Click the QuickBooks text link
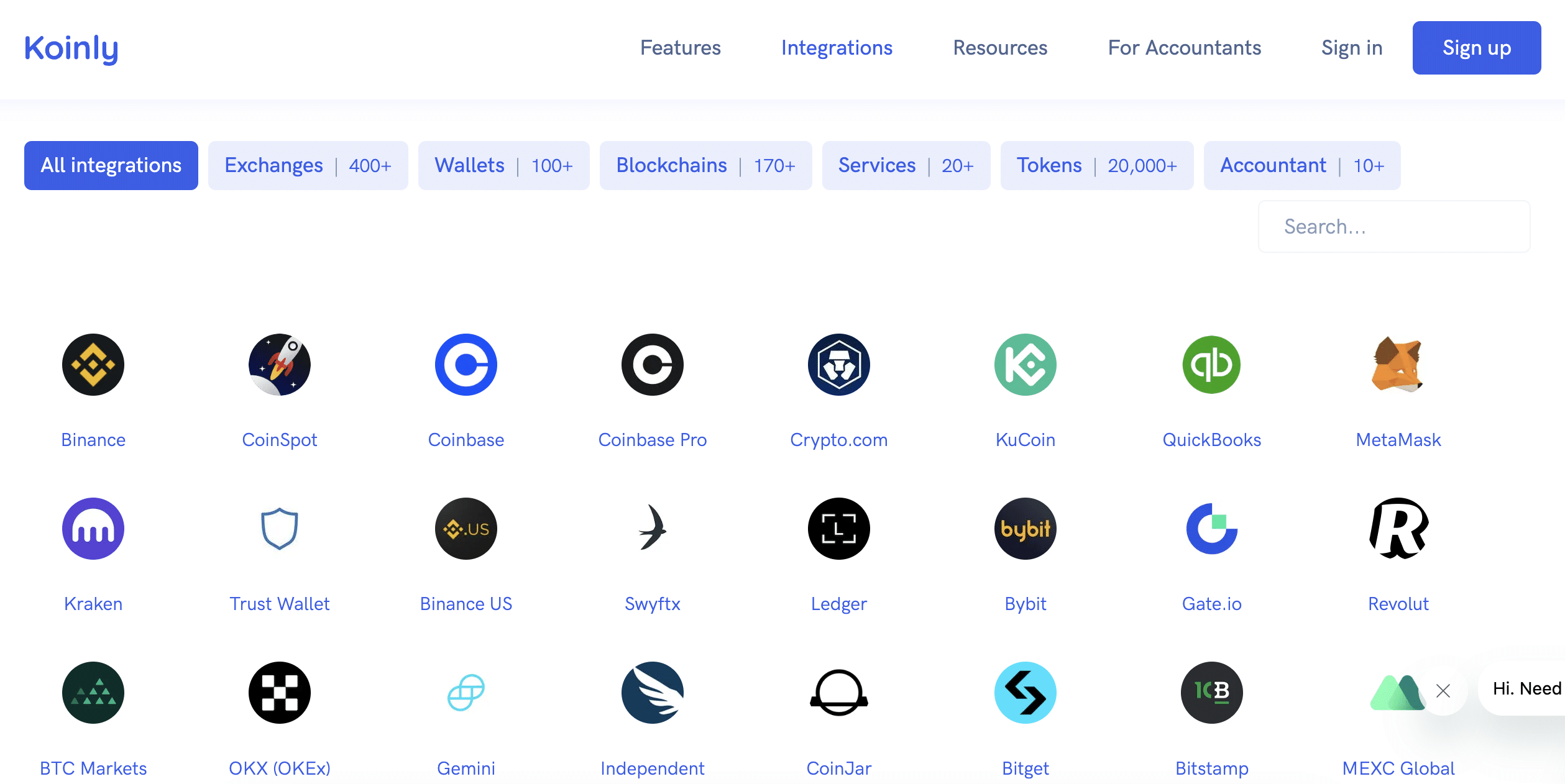This screenshot has height=784, width=1565. pyautogui.click(x=1212, y=440)
